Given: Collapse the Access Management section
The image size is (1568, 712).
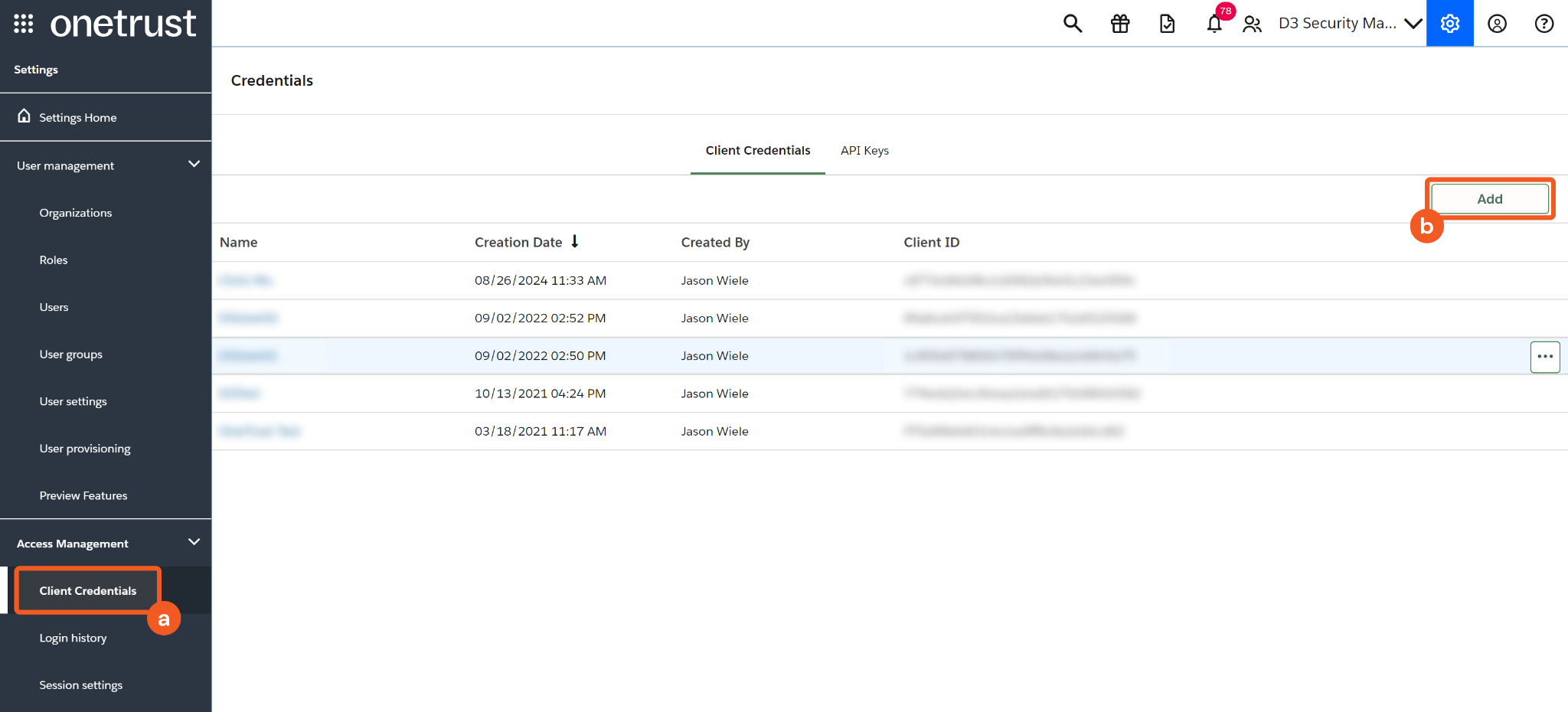Looking at the screenshot, I should 194,543.
